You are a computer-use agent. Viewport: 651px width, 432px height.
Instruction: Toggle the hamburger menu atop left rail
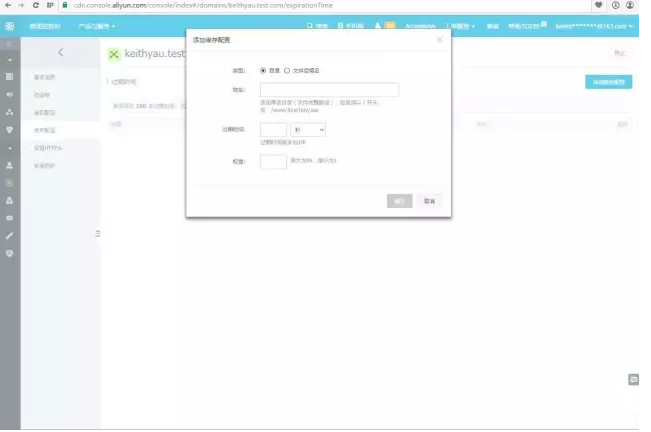9,45
